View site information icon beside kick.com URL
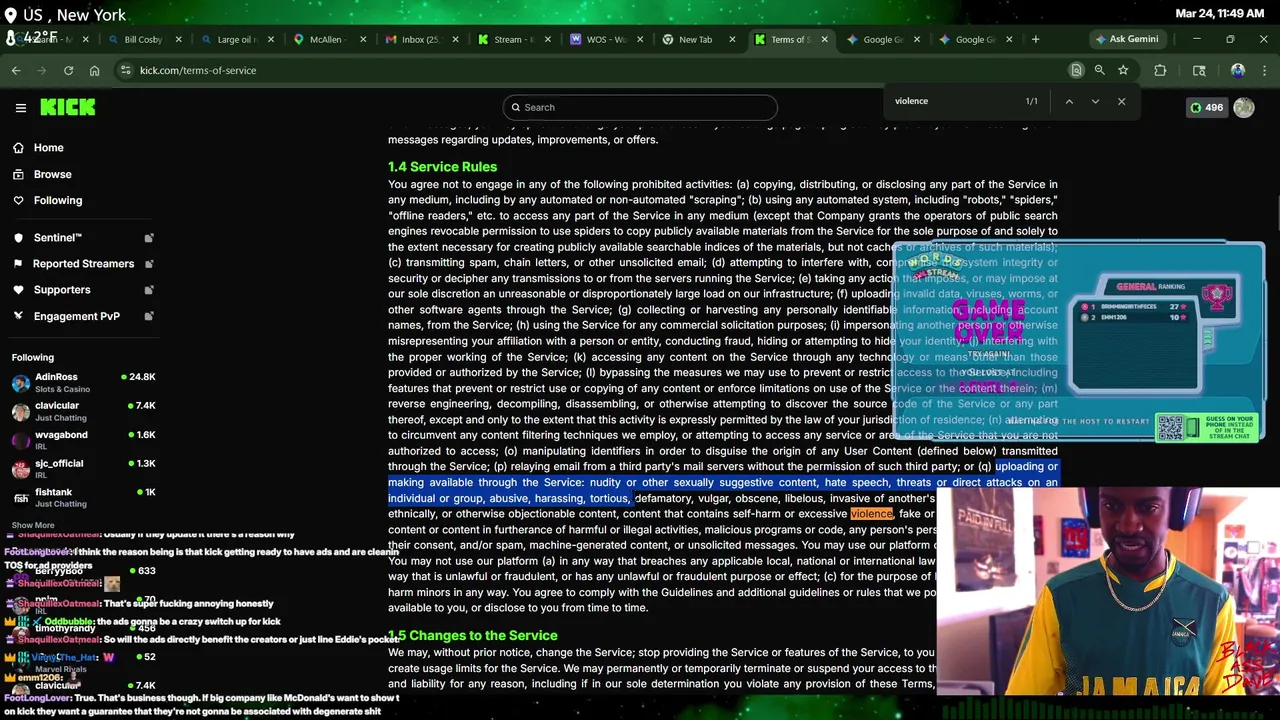The width and height of the screenshot is (1280, 720). (x=125, y=70)
